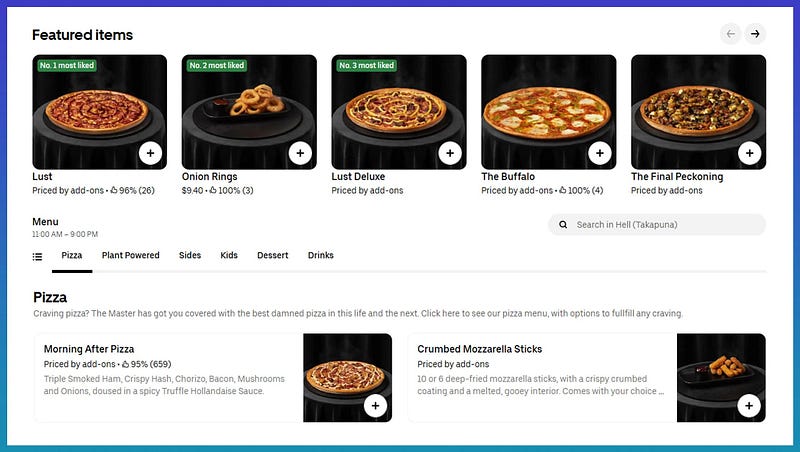This screenshot has height=452, width=800.
Task: Focus the Search in Hell (Takapuna) field
Action: coord(657,224)
